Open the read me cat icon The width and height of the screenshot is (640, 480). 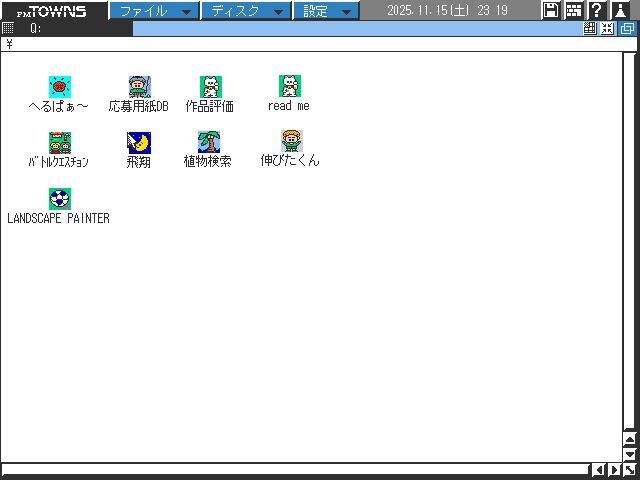point(290,86)
